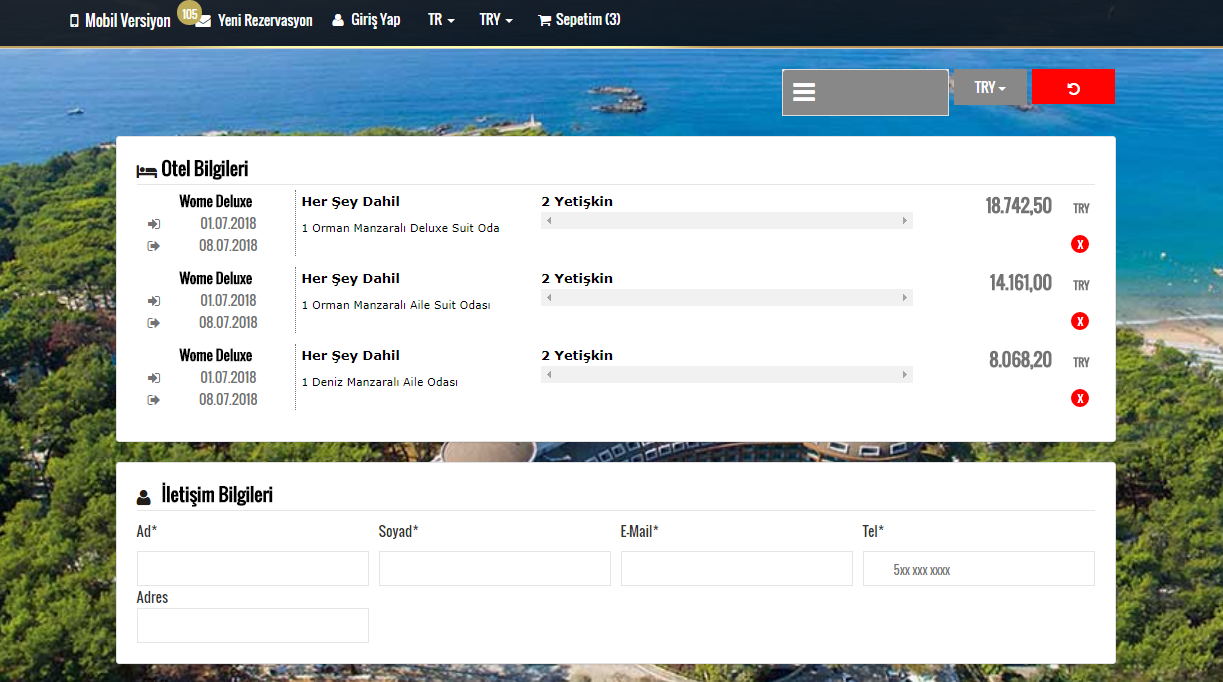
Task: Delete the Deniz Manzaralı Aile Odası booking
Action: [x=1079, y=398]
